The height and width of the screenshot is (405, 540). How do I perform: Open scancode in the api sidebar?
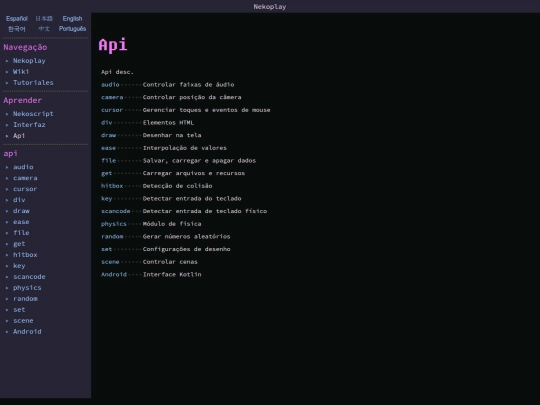point(29,277)
